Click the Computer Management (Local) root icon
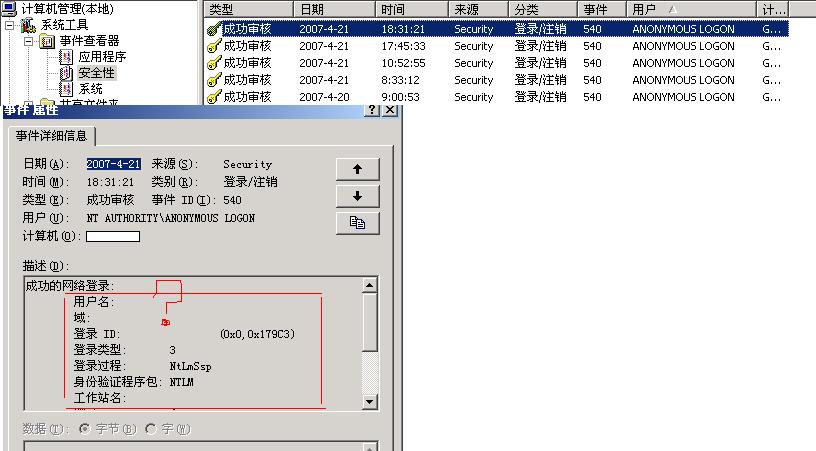The width and height of the screenshot is (816, 451). click(x=9, y=8)
